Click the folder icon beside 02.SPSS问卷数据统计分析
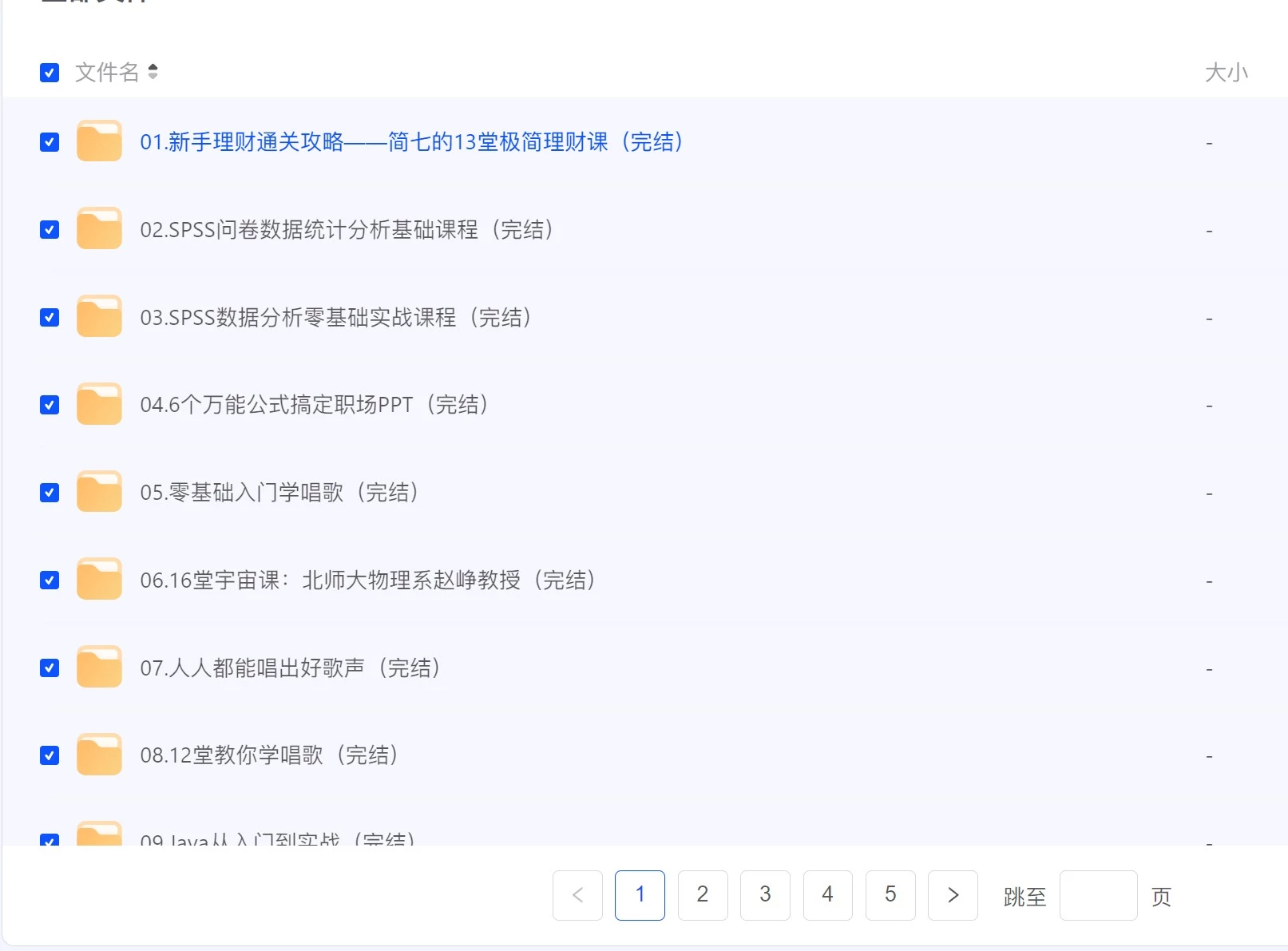This screenshot has height=951, width=1288. 98,229
